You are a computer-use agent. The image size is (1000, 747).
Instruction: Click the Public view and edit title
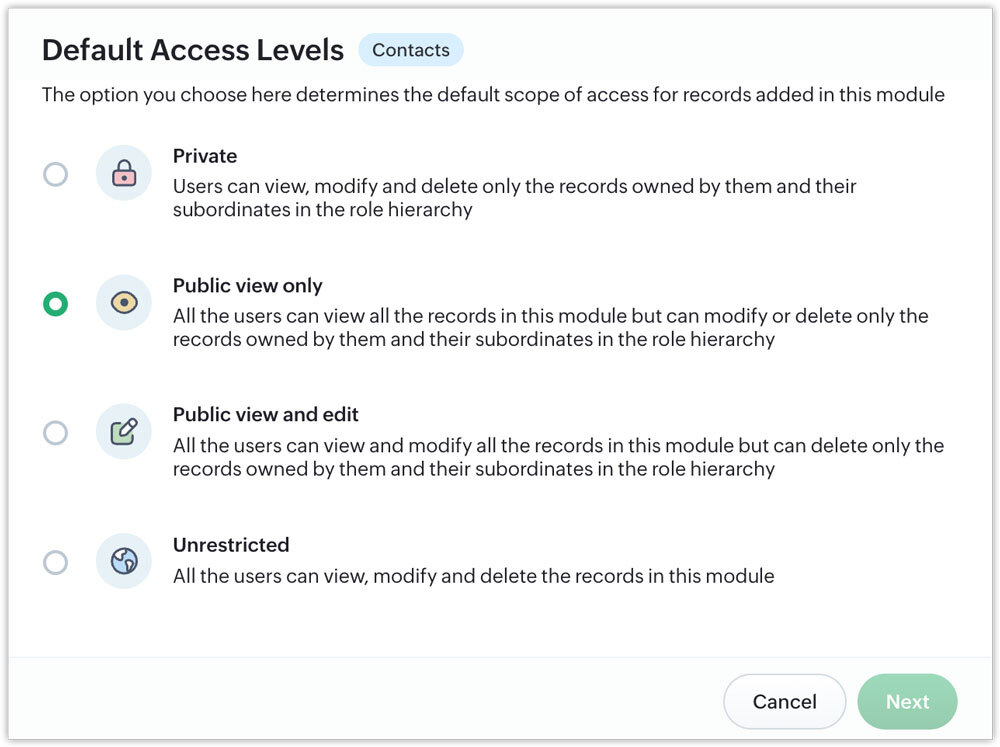265,415
